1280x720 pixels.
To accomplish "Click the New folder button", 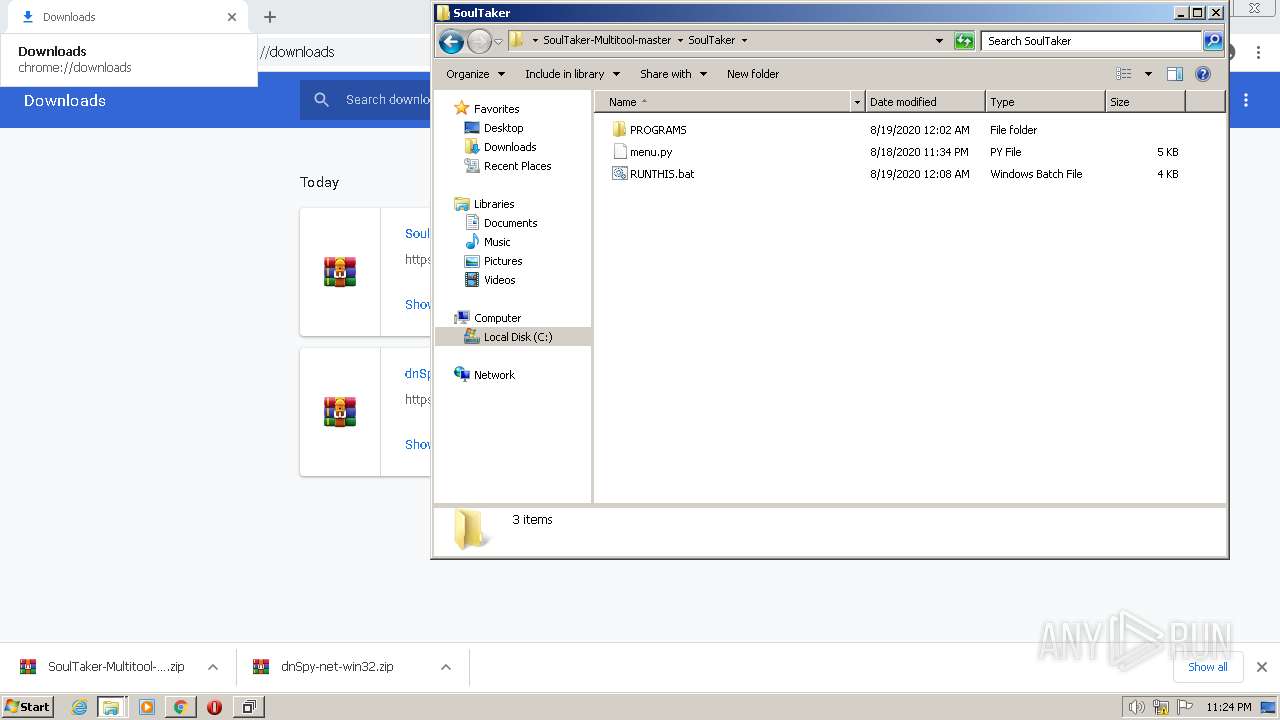I will [x=753, y=74].
